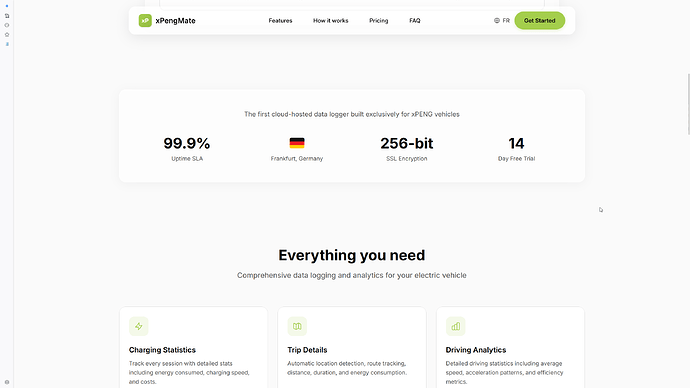Open the Features nav item
This screenshot has height=388, width=690.
tap(280, 20)
